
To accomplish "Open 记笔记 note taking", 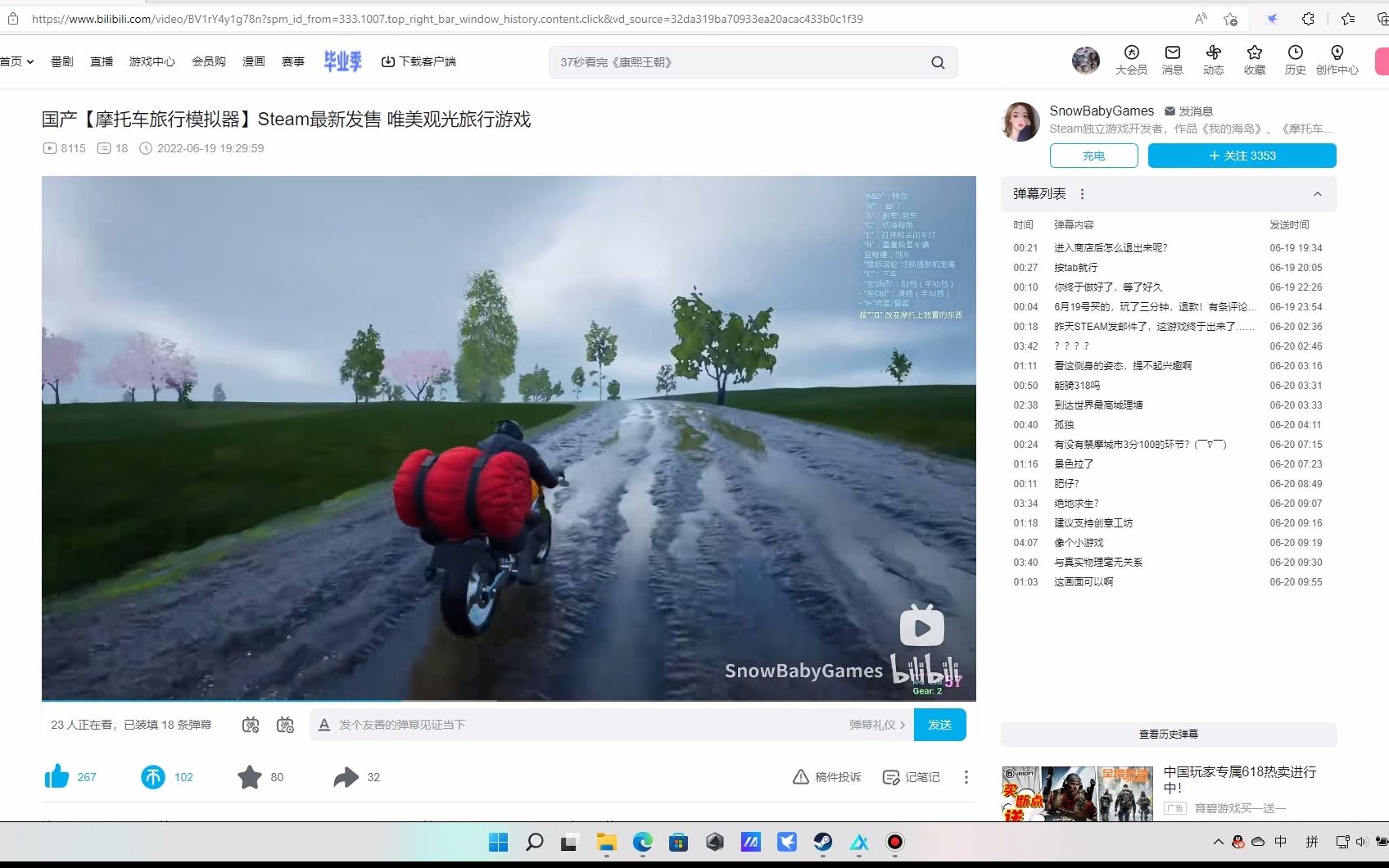I will 911,777.
